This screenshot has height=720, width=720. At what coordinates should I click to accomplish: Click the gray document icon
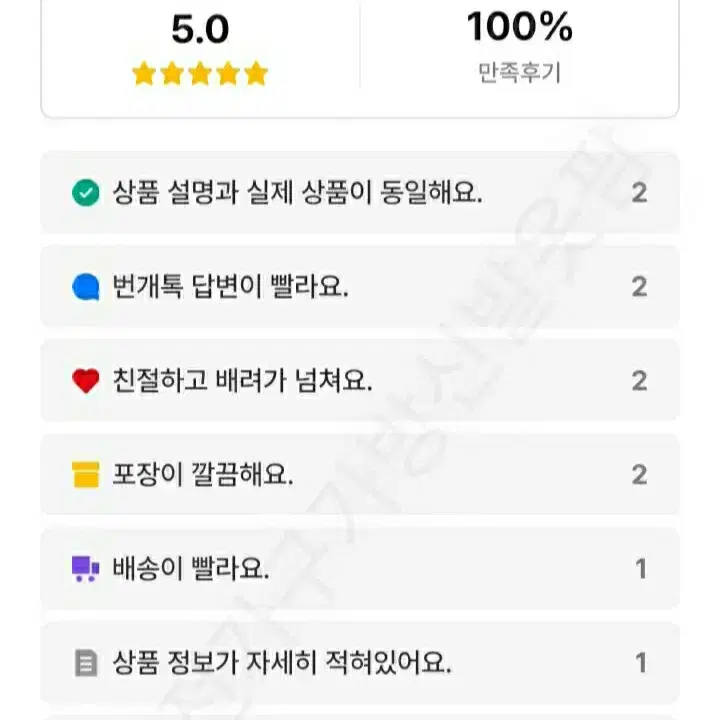[86, 663]
